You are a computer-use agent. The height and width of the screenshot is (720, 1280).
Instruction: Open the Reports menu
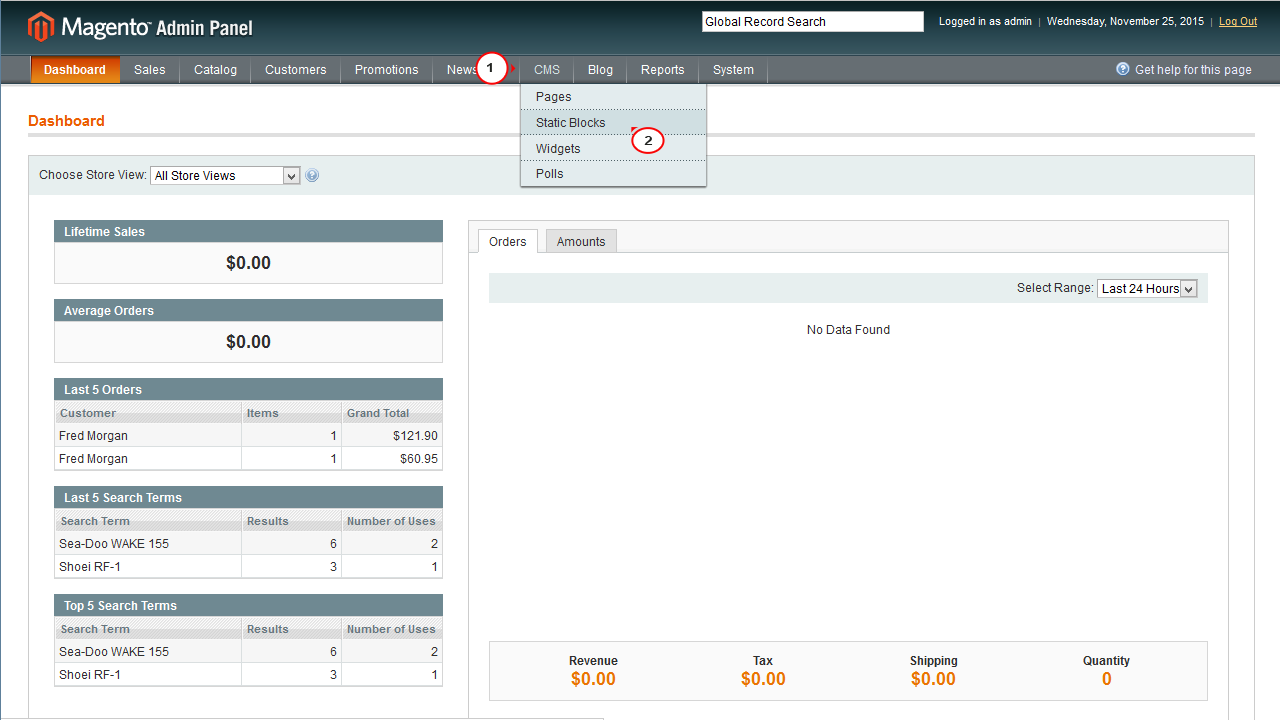pyautogui.click(x=663, y=70)
